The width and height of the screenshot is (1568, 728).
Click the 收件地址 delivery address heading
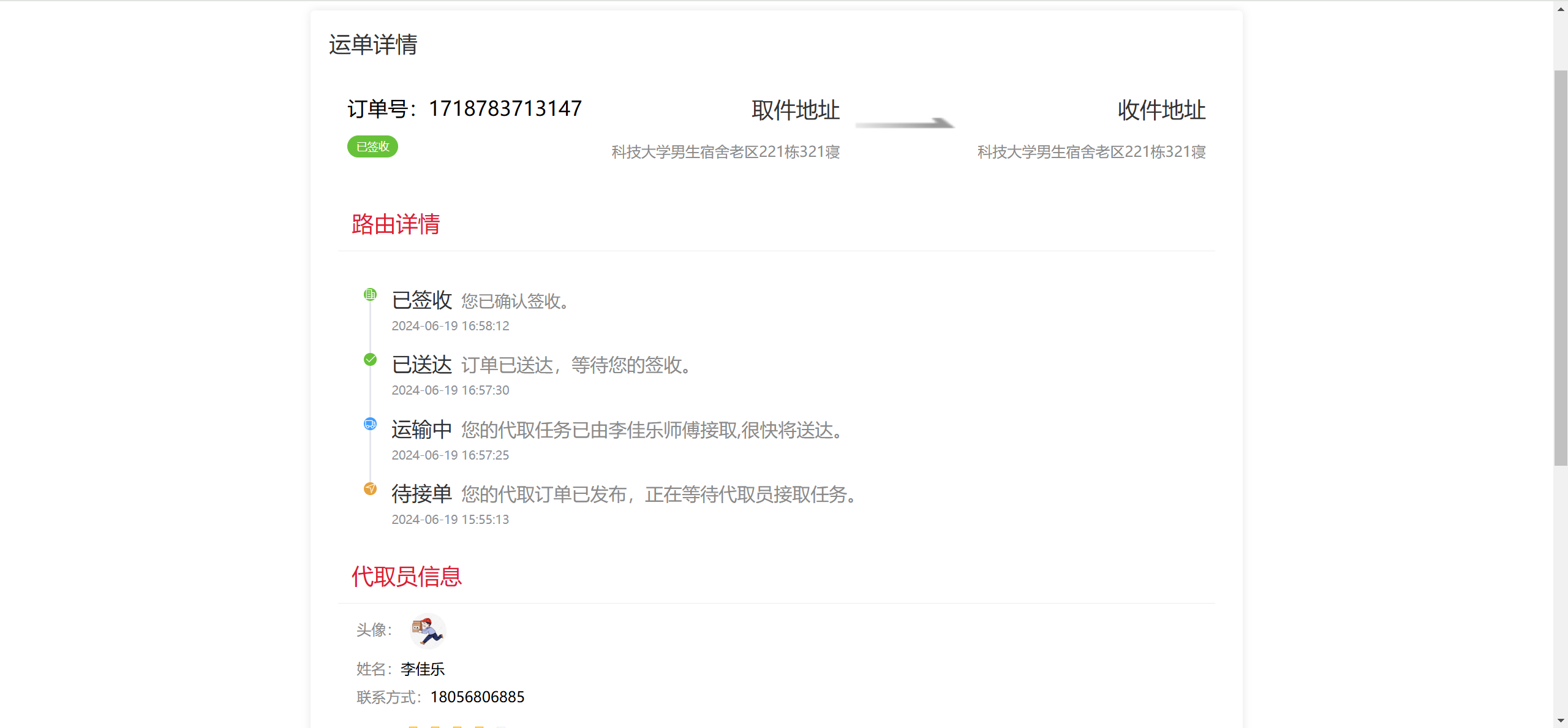point(1161,110)
